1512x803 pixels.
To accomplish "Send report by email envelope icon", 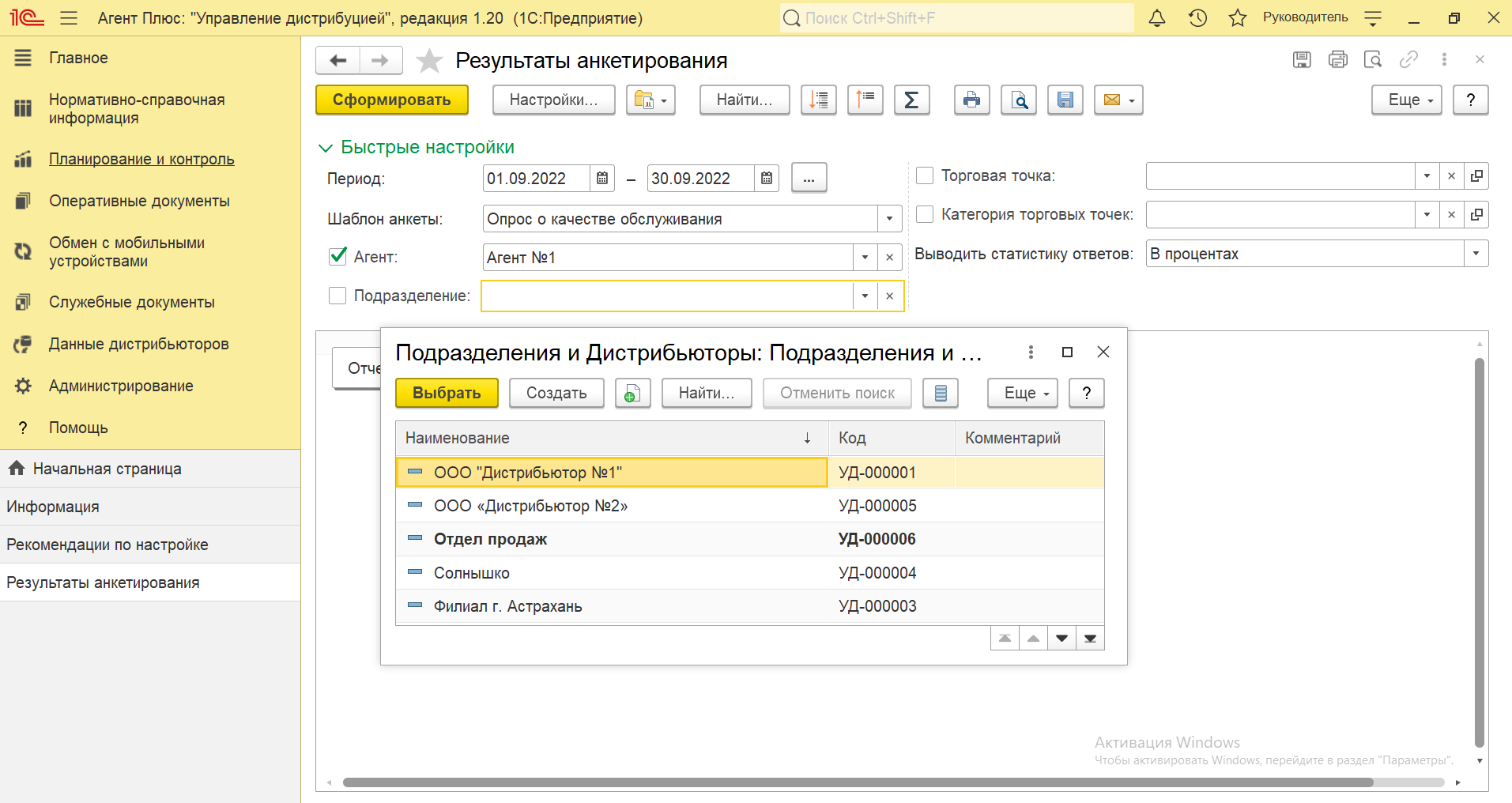I will 1118,100.
